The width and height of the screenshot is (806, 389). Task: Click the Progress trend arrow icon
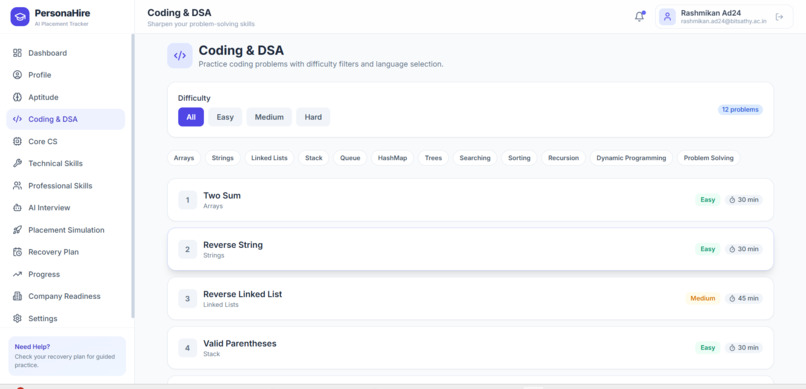(17, 274)
